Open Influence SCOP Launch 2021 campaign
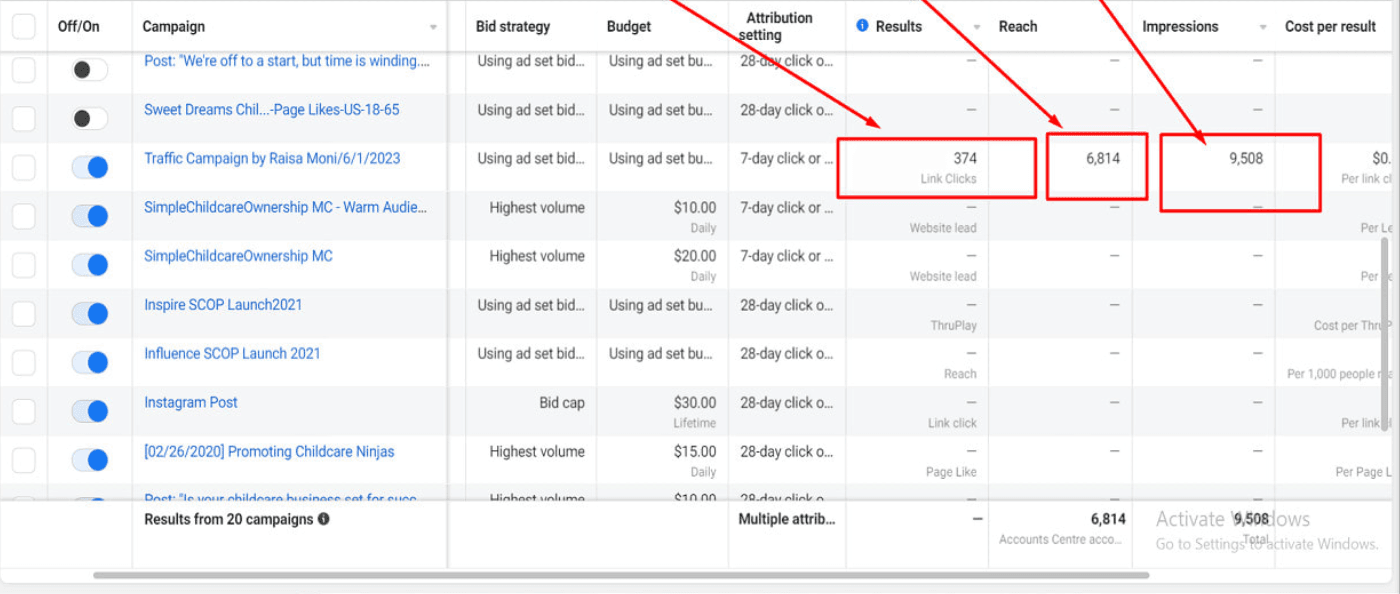 pyautogui.click(x=232, y=353)
